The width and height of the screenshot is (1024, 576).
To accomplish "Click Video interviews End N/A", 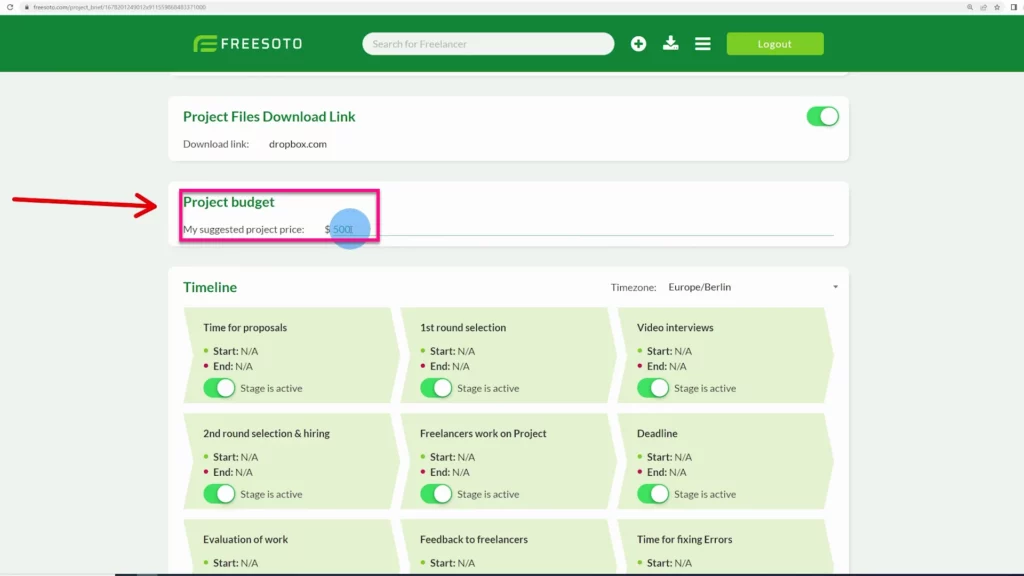I will (x=666, y=366).
